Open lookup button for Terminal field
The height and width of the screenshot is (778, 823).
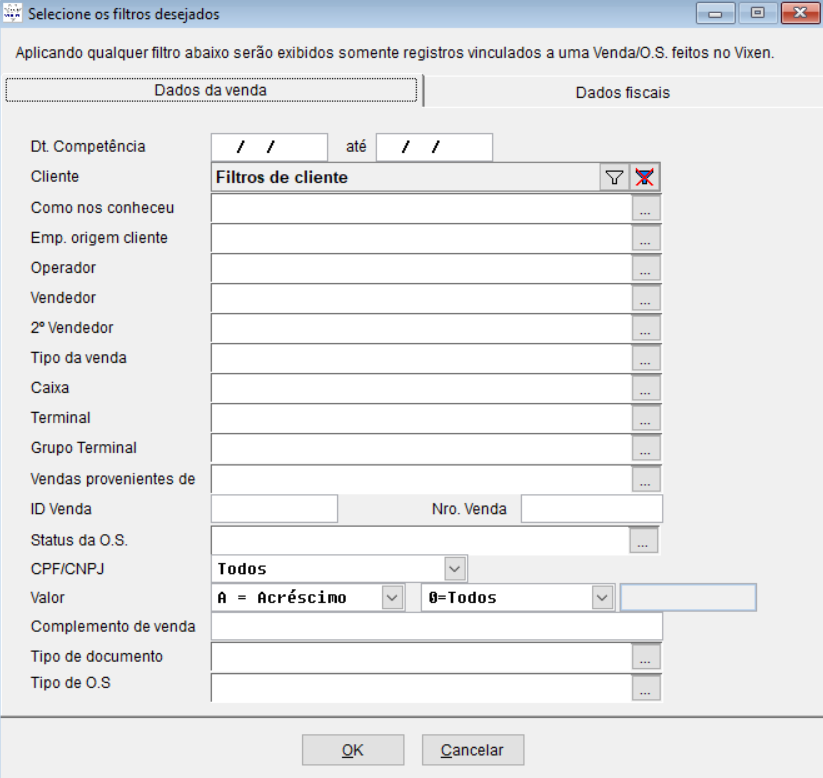point(646,417)
